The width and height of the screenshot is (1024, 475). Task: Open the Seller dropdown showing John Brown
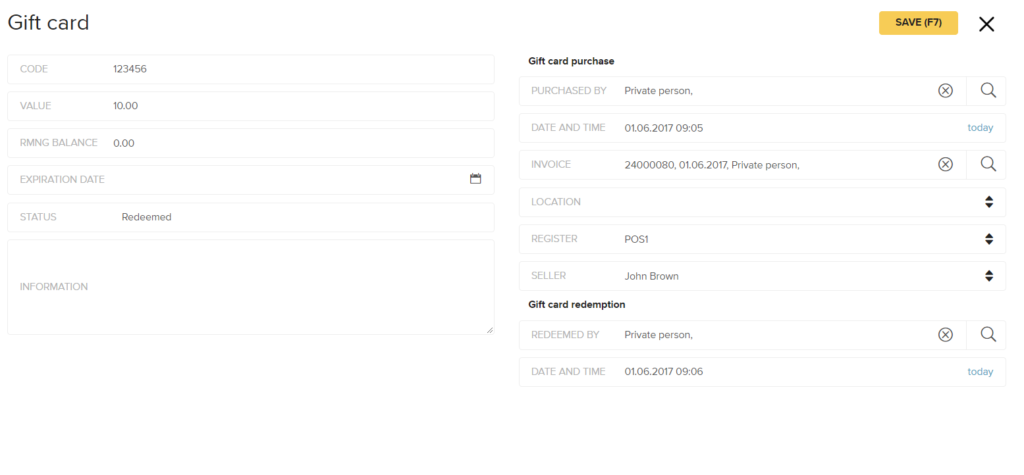pos(762,276)
